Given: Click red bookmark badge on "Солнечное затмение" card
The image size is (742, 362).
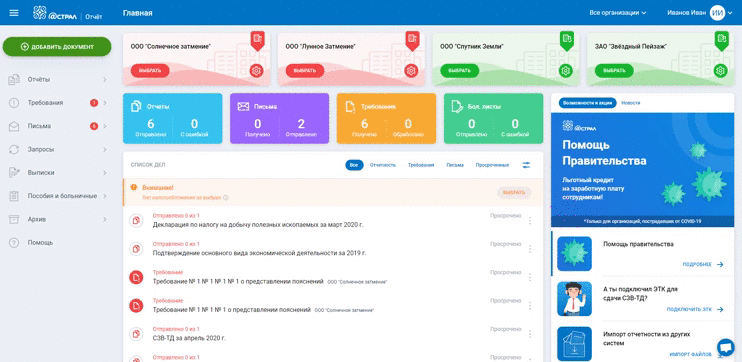Looking at the screenshot, I should (257, 40).
